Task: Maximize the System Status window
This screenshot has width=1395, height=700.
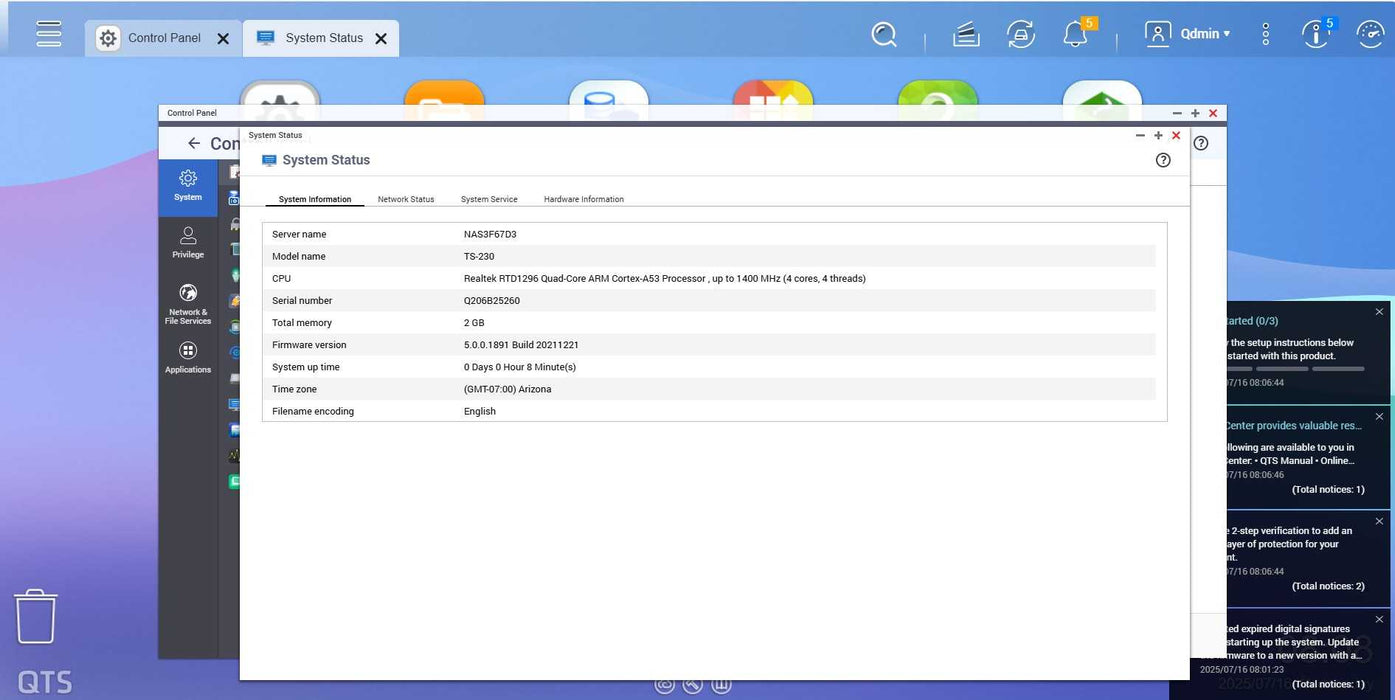Action: click(x=1158, y=136)
